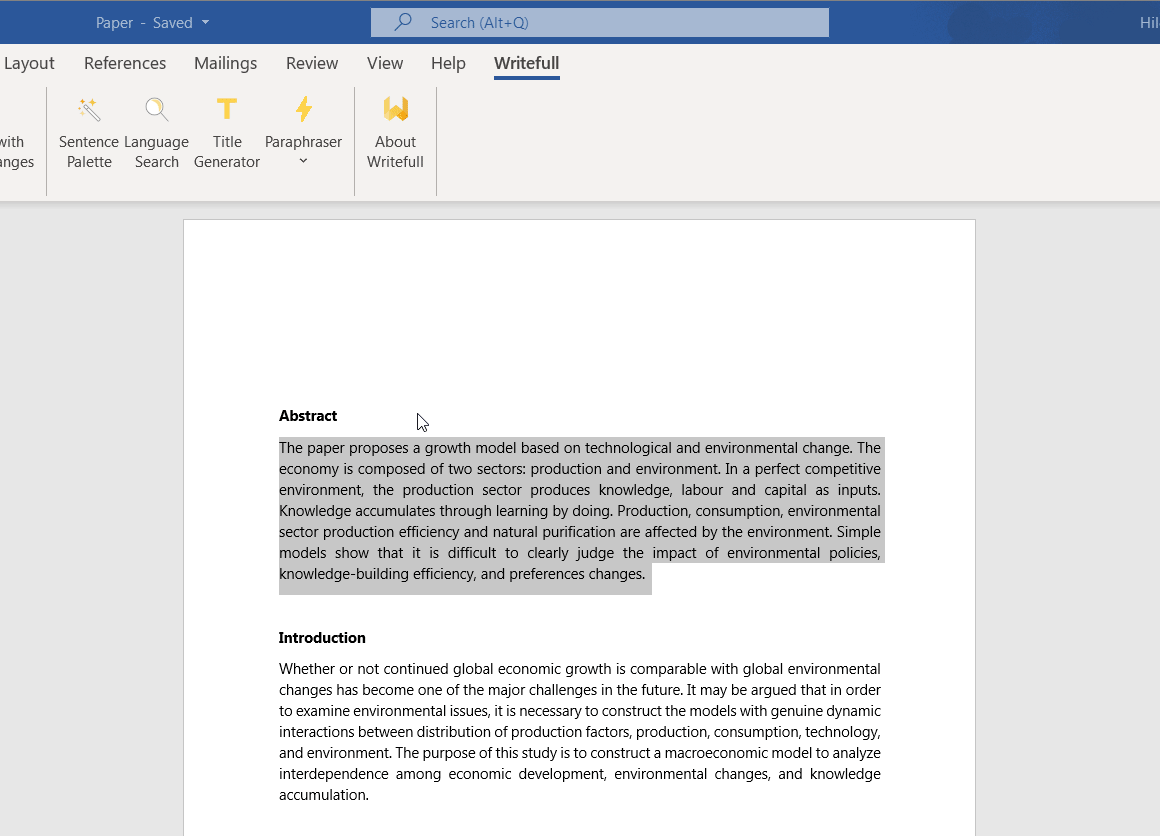This screenshot has height=836, width=1160.
Task: Click the Introduction heading in the document
Action: [x=322, y=637]
